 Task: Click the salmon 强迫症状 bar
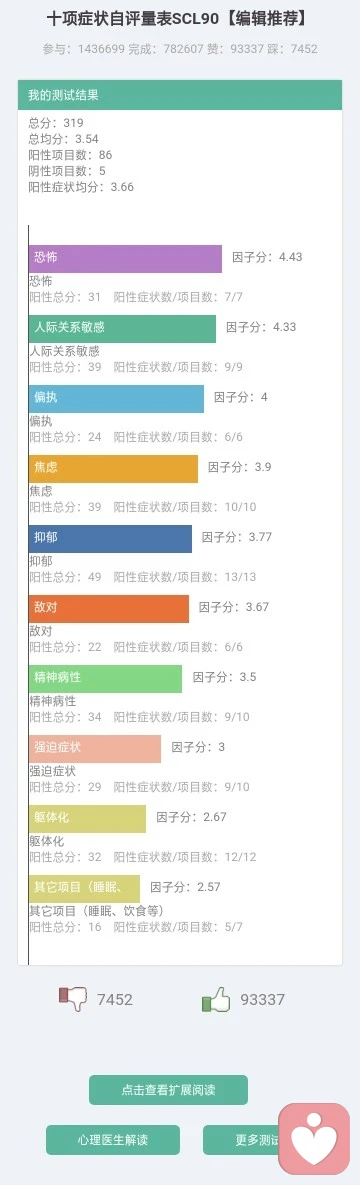click(x=95, y=748)
